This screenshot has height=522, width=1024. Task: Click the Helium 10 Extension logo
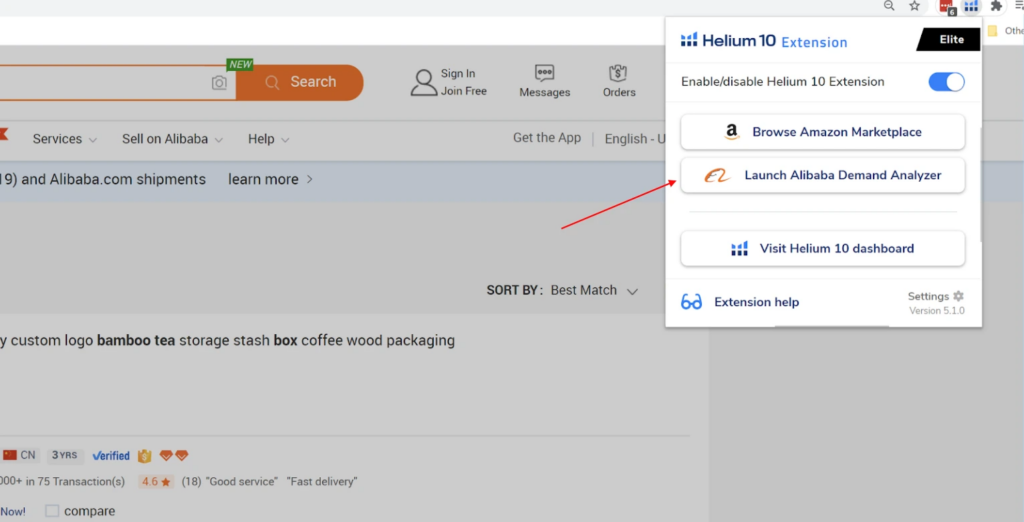(x=763, y=41)
